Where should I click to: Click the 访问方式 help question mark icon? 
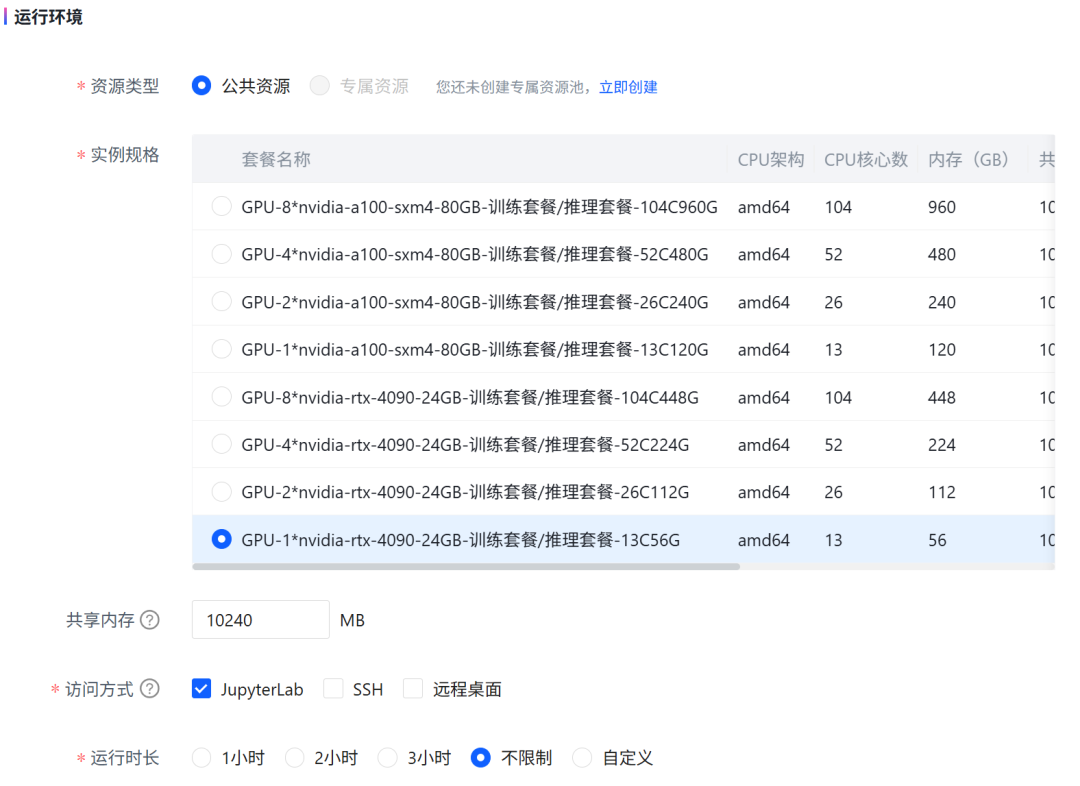(x=150, y=689)
